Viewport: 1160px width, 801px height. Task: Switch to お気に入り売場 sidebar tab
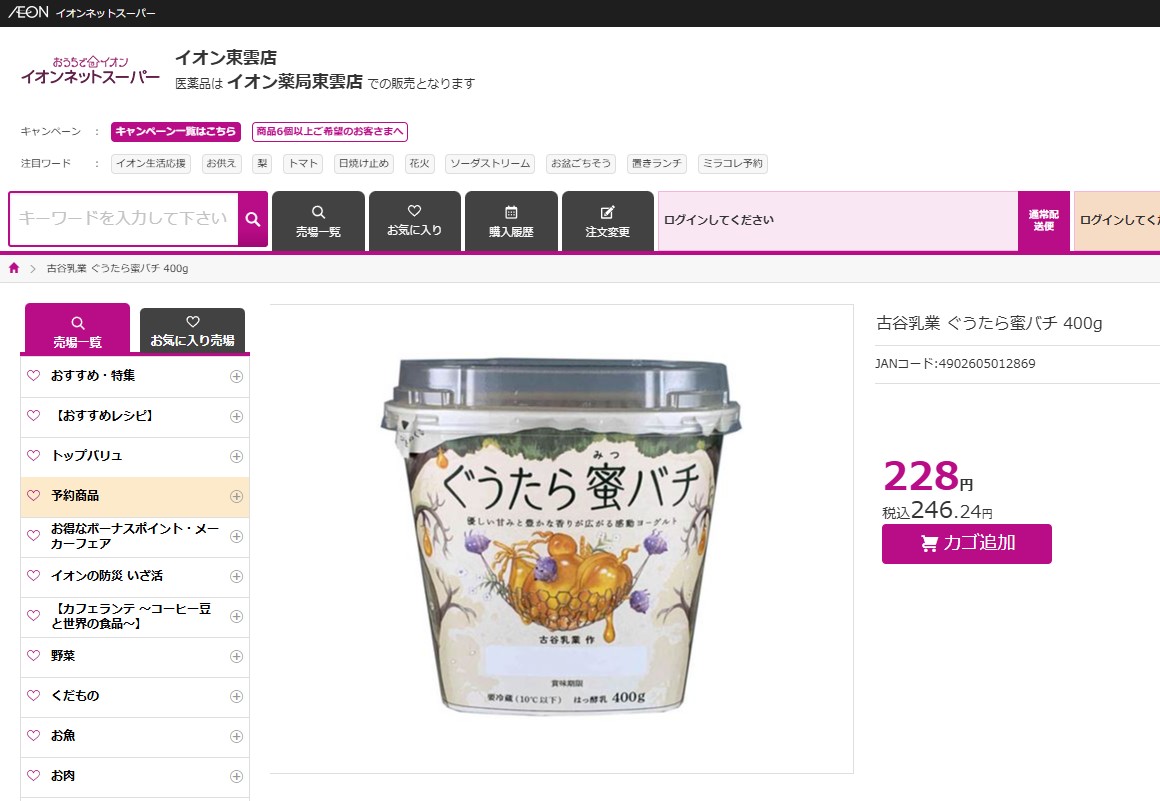[192, 331]
